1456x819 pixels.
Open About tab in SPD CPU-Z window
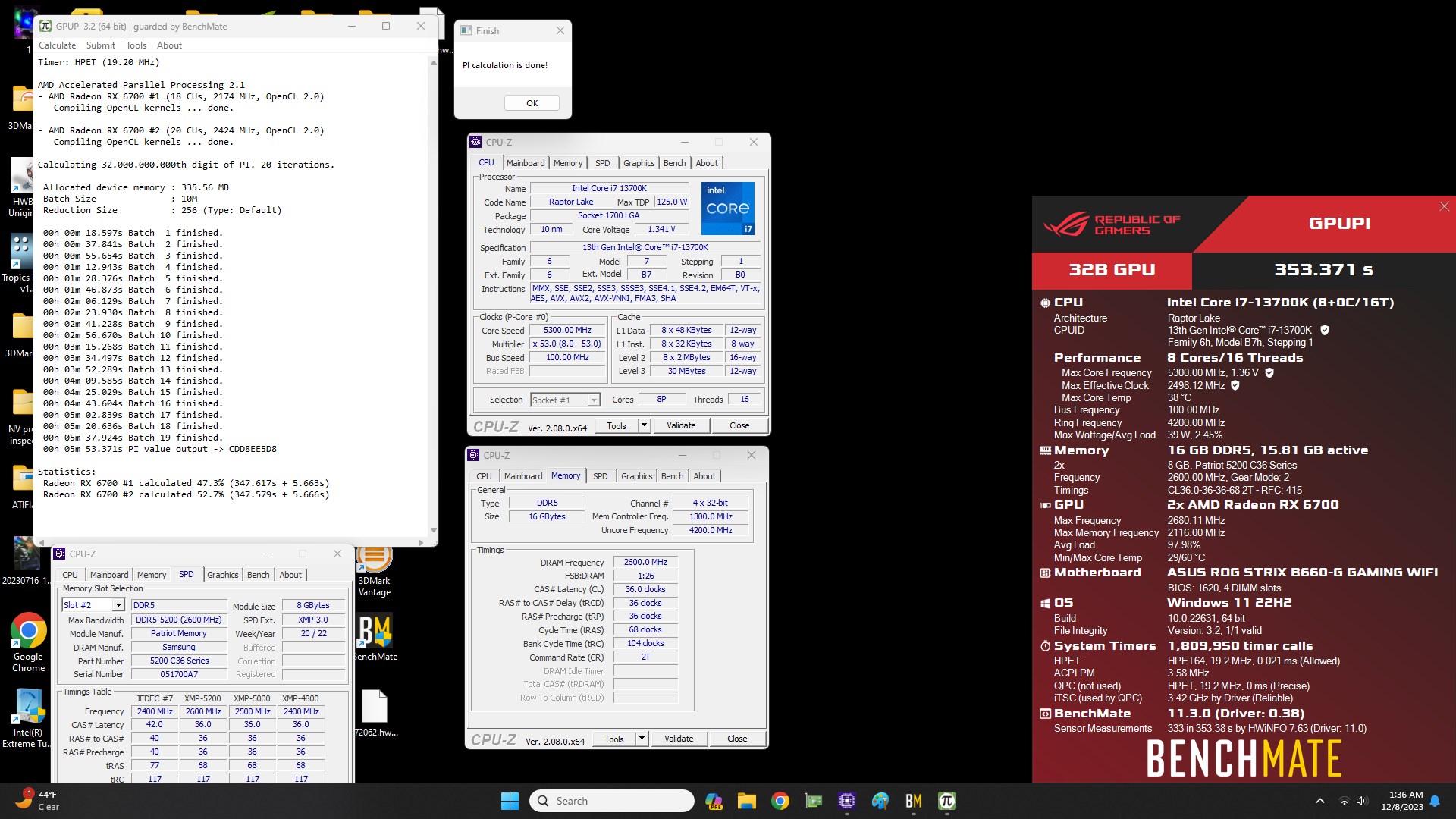[290, 575]
